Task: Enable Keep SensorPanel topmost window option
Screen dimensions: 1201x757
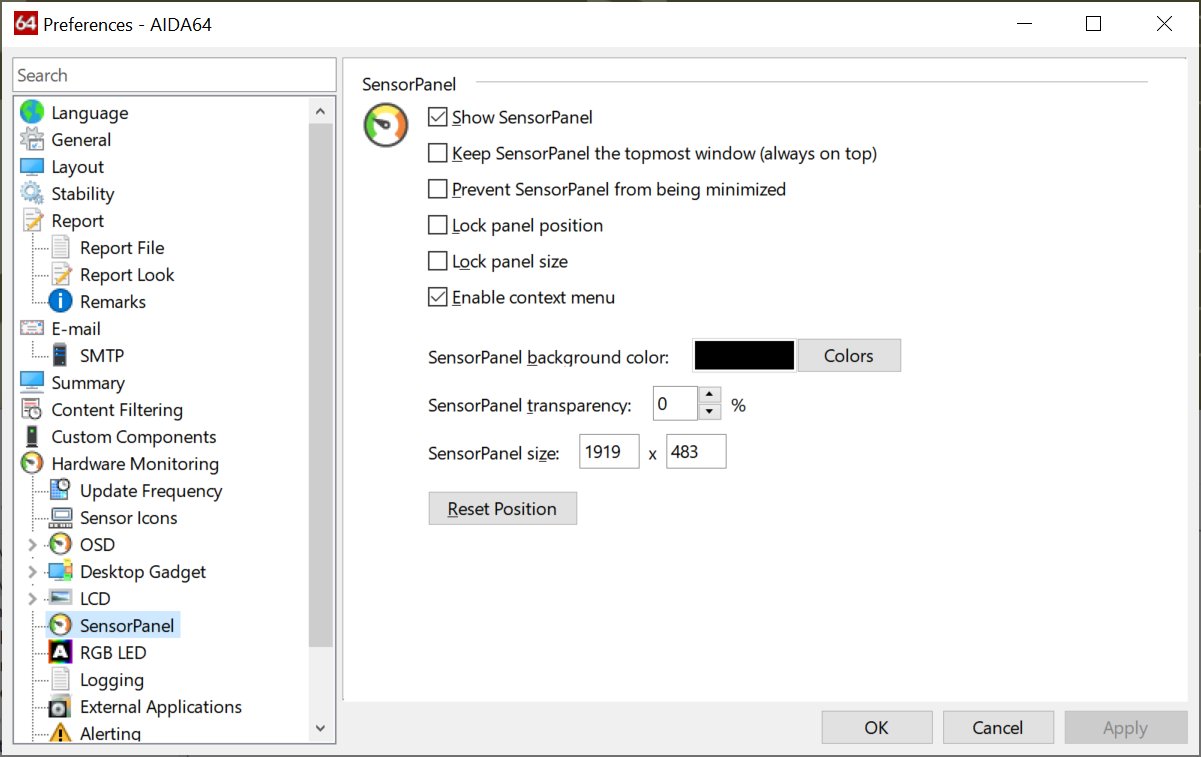Action: [437, 153]
